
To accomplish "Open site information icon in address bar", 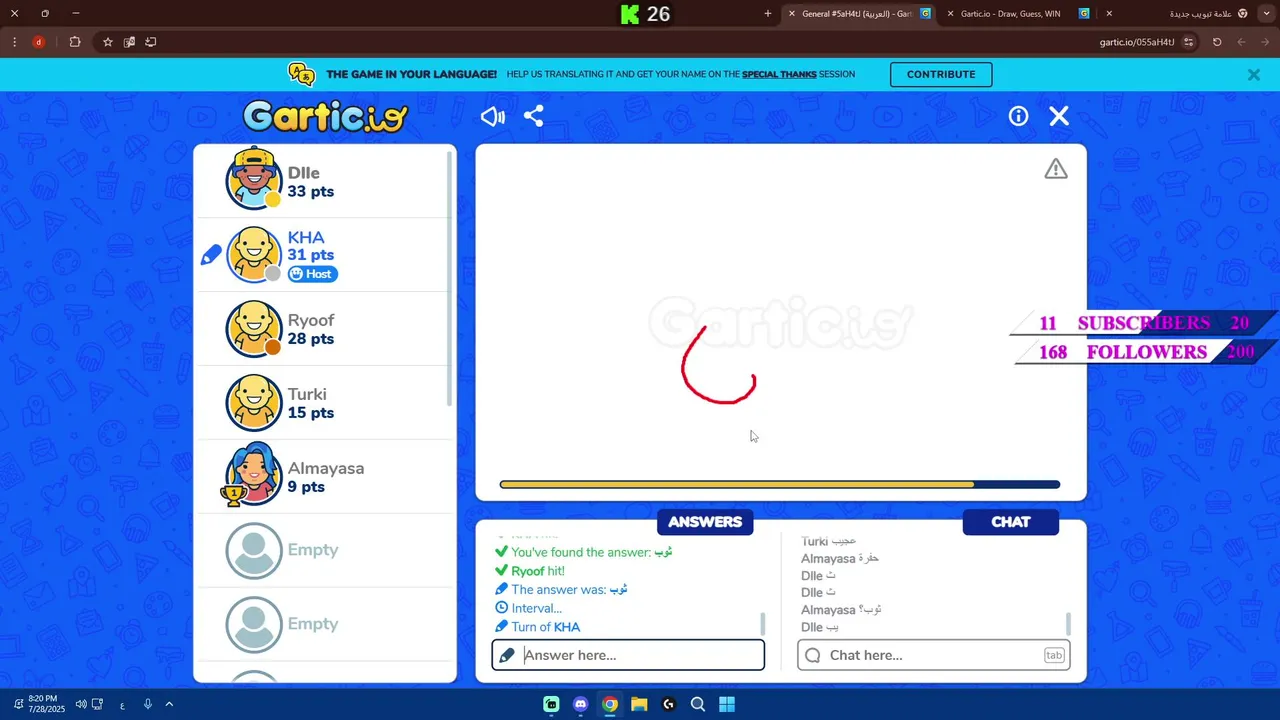I will pos(1189,42).
